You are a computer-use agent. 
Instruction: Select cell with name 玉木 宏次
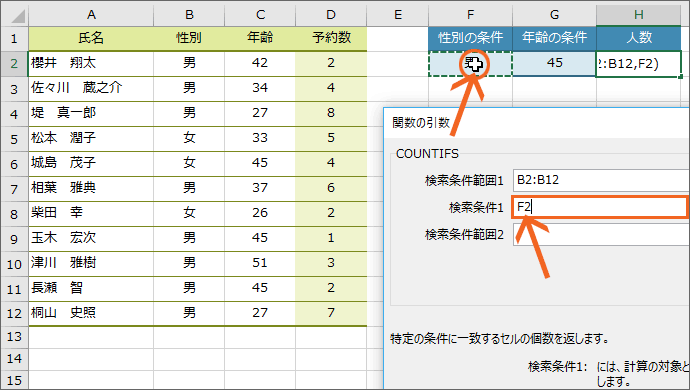91,239
